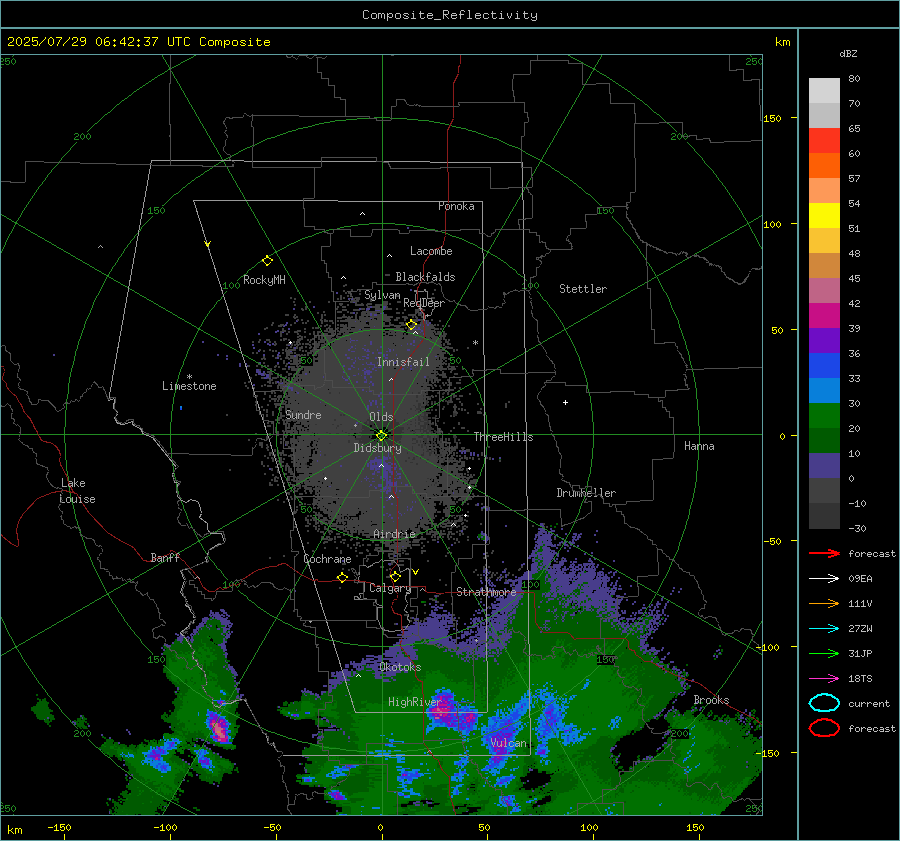
Task: Click the green 31JP arrow icon
Action: coord(824,653)
